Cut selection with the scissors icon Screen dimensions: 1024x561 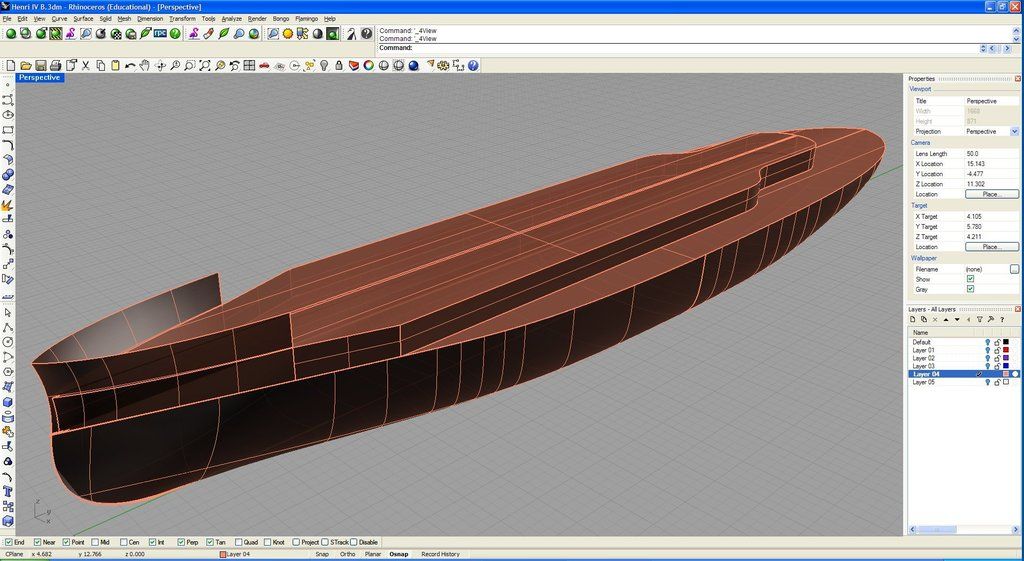[x=86, y=65]
